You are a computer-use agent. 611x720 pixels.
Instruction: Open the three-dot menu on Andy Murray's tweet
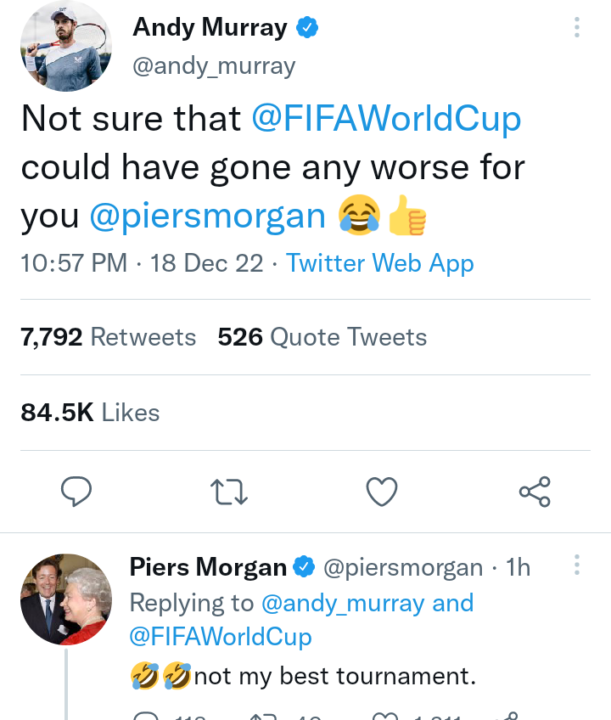(x=577, y=28)
